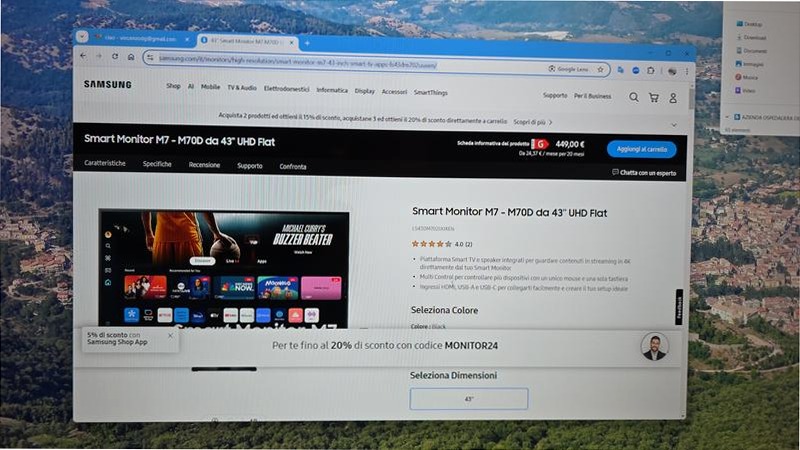Image resolution: width=800 pixels, height=450 pixels.
Task: Open the 4.0 star rating reviews
Action: (442, 244)
